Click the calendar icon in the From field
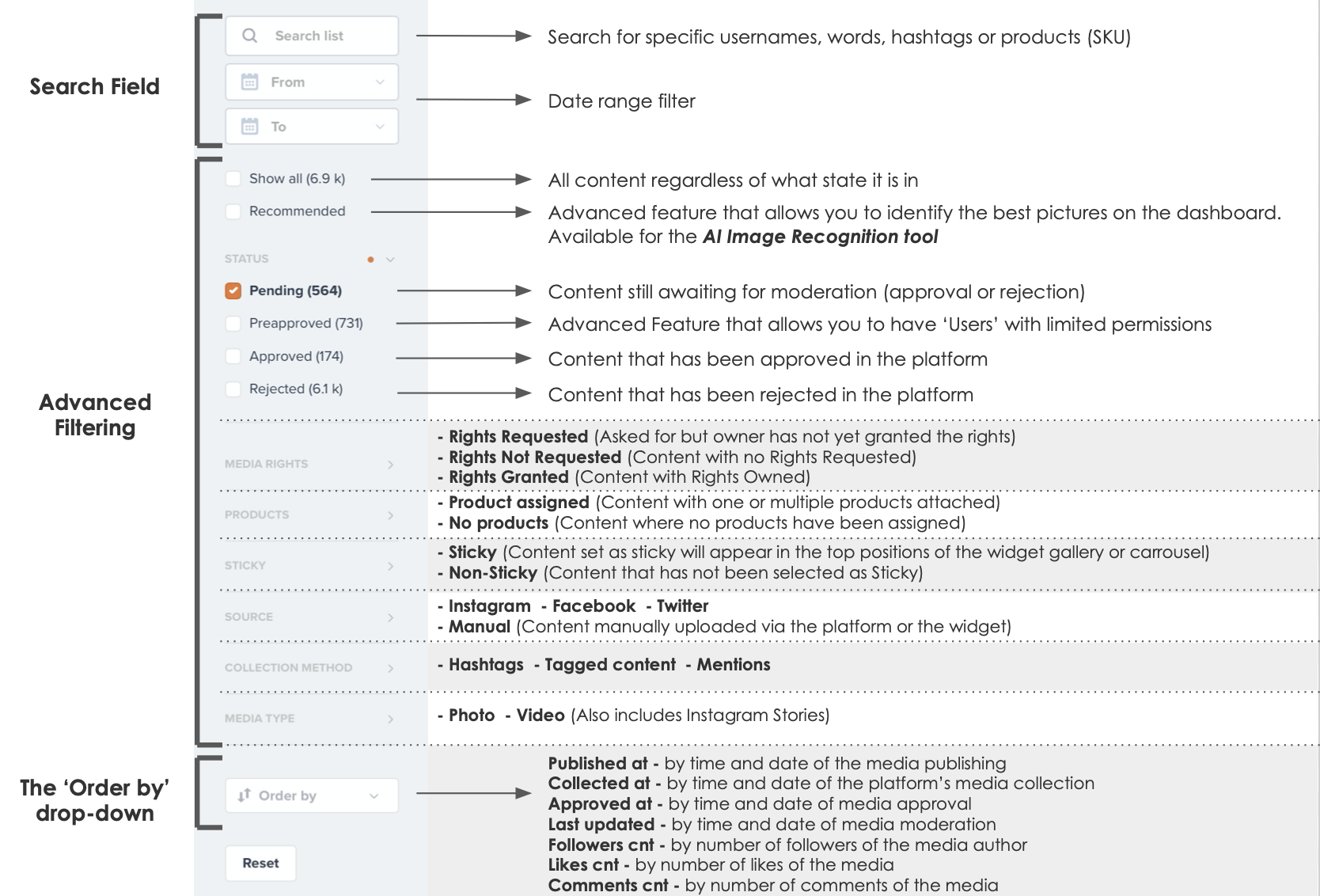The height and width of the screenshot is (896, 1320). [x=251, y=82]
